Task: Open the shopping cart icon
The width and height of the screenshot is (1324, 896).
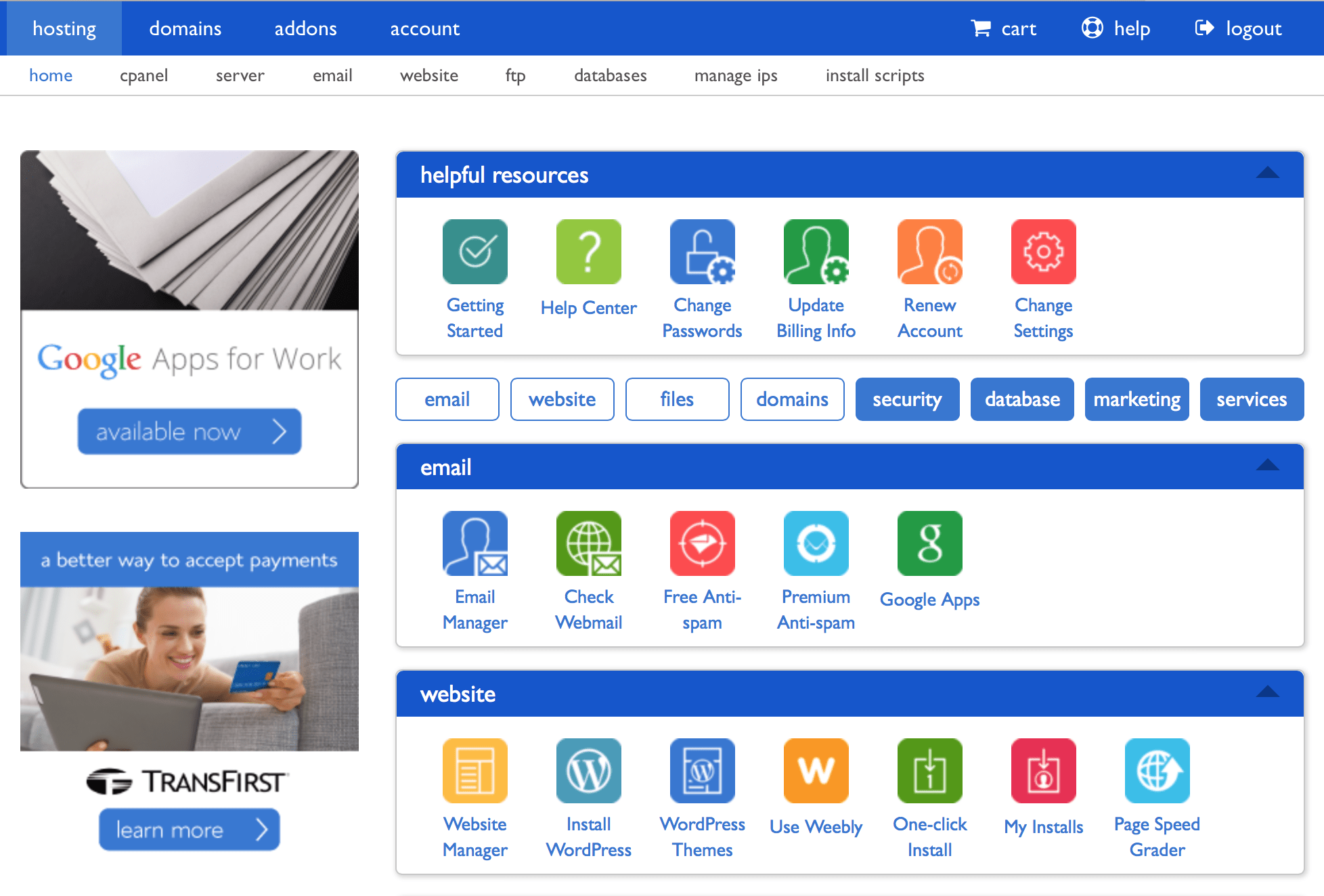Action: (981, 28)
